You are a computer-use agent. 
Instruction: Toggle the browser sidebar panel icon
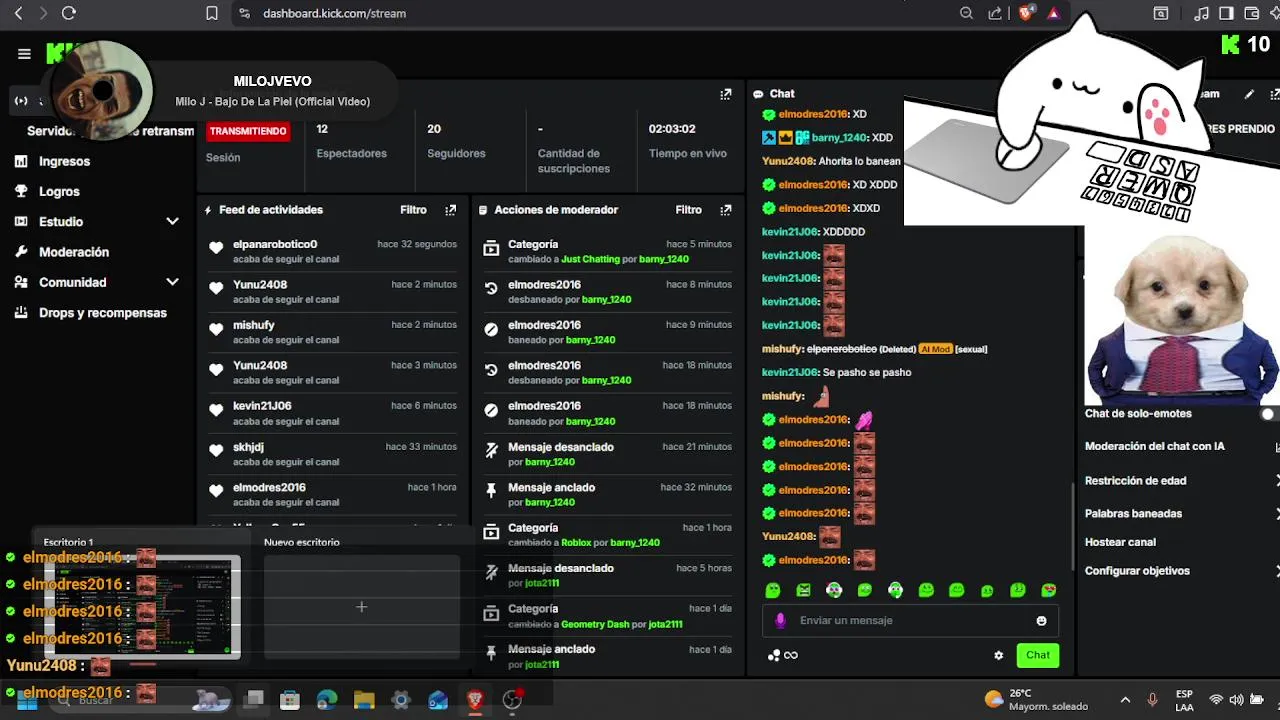pos(1226,13)
